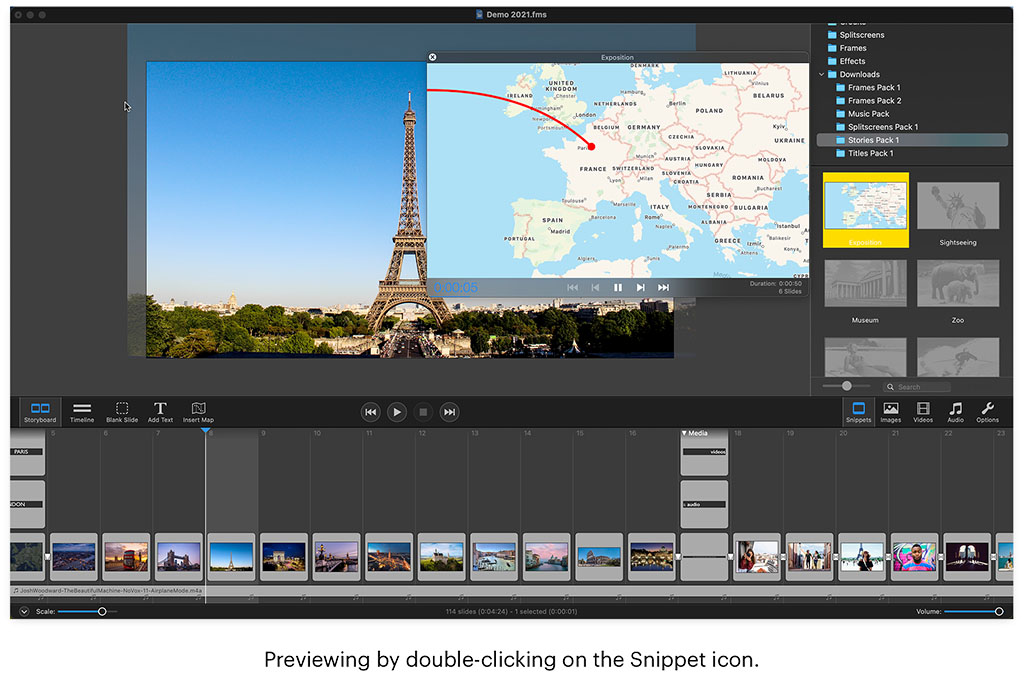The width and height of the screenshot is (1024, 681).
Task: Switch to Timeline view
Action: pyautogui.click(x=82, y=412)
